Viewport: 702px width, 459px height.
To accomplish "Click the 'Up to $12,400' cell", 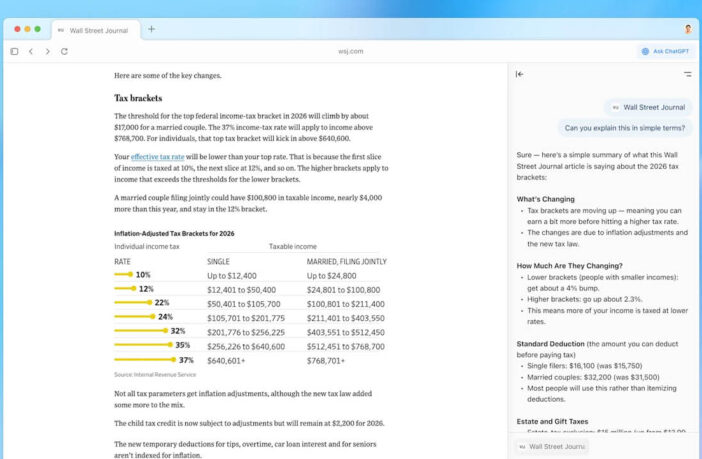I will (232, 276).
